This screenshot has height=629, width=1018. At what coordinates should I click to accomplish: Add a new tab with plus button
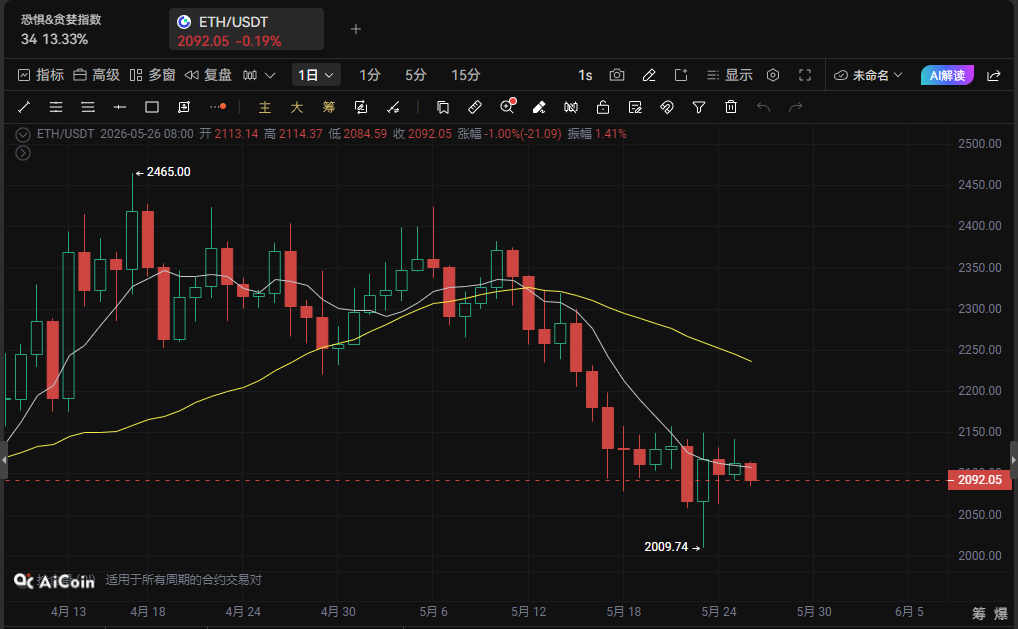(x=356, y=29)
